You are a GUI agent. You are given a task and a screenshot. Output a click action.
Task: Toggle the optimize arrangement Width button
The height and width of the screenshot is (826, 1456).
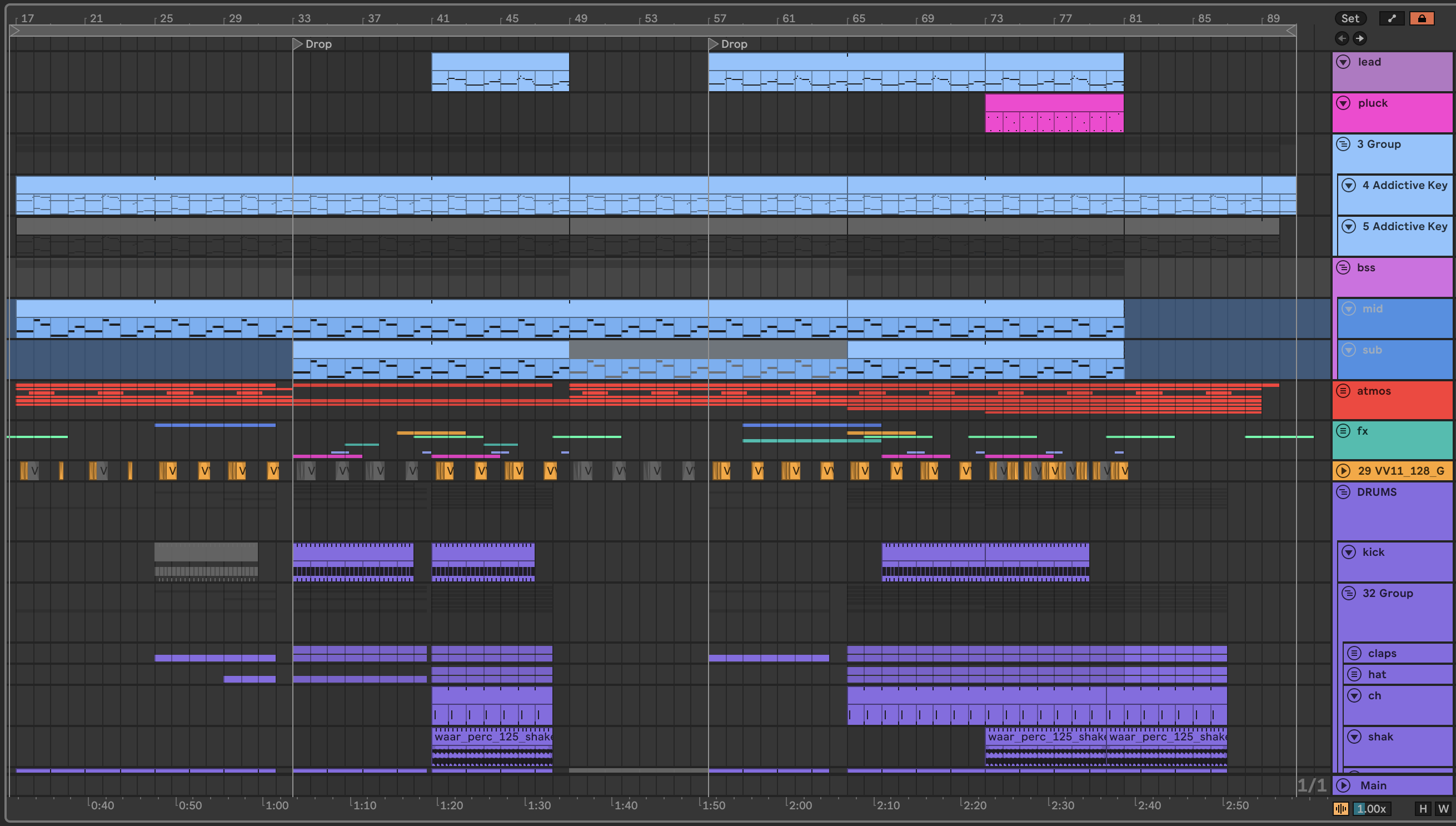click(x=1443, y=809)
